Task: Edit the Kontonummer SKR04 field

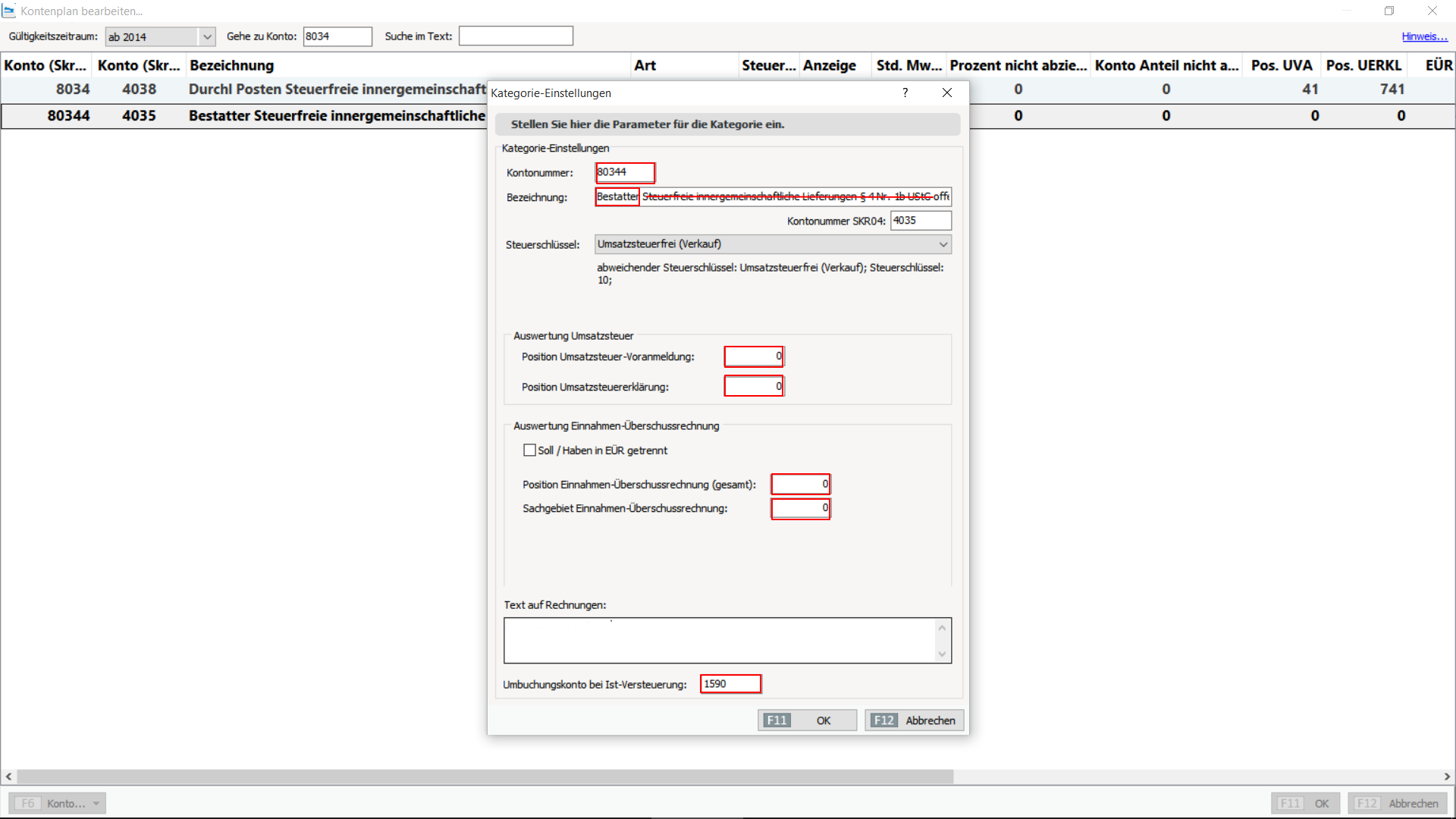Action: [x=921, y=221]
